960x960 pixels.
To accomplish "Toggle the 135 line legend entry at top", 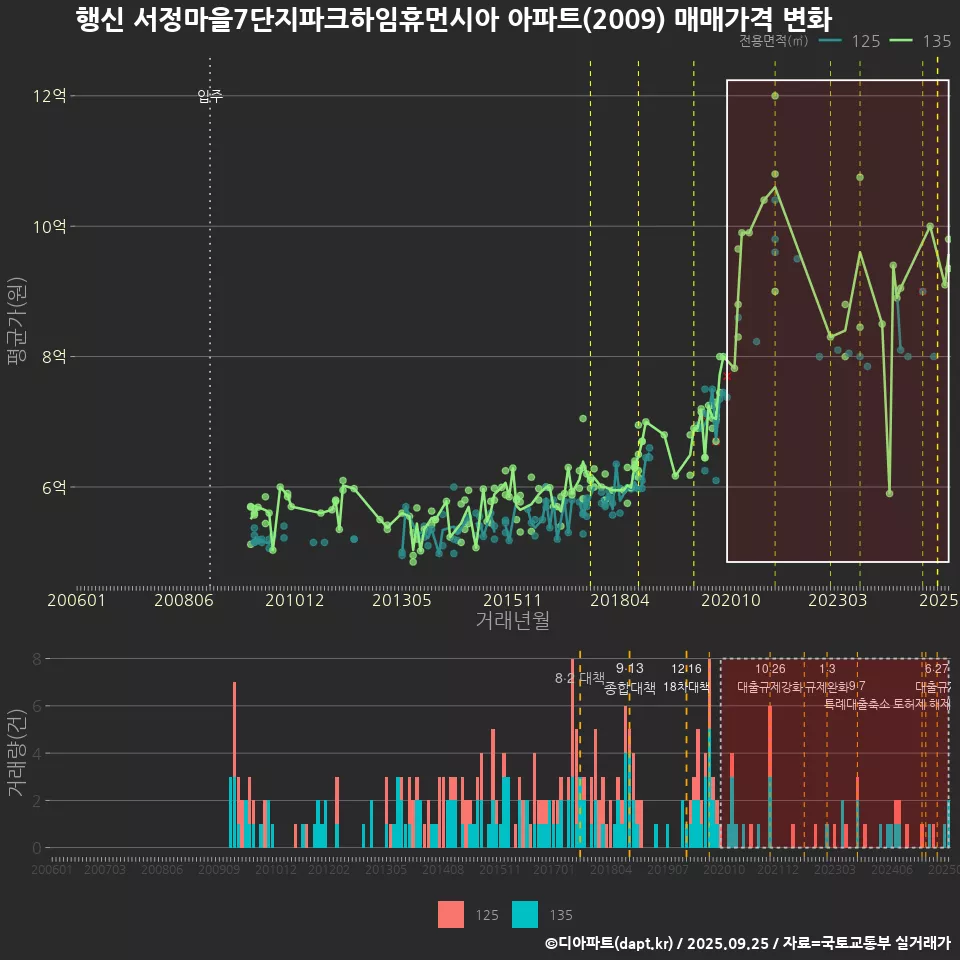I will point(920,41).
